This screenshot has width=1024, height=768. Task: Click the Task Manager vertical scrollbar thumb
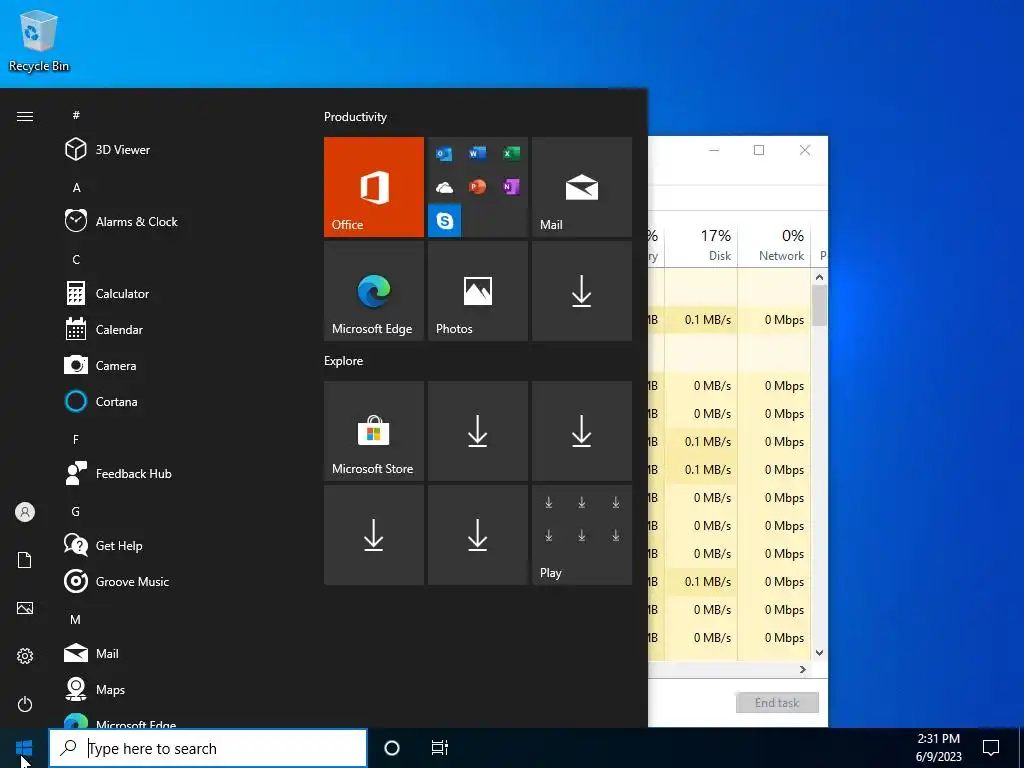point(820,306)
